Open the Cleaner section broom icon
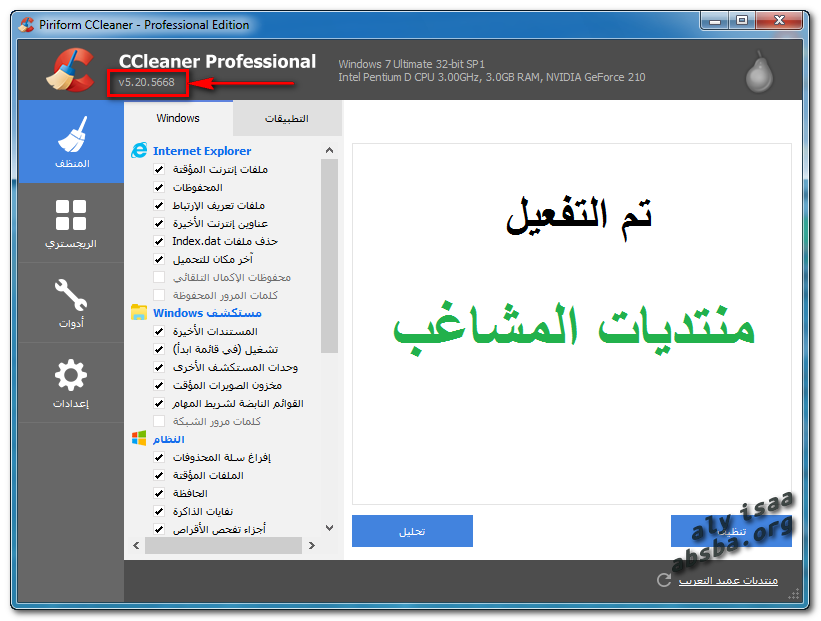Screen dimensions: 821x621 [x=71, y=134]
